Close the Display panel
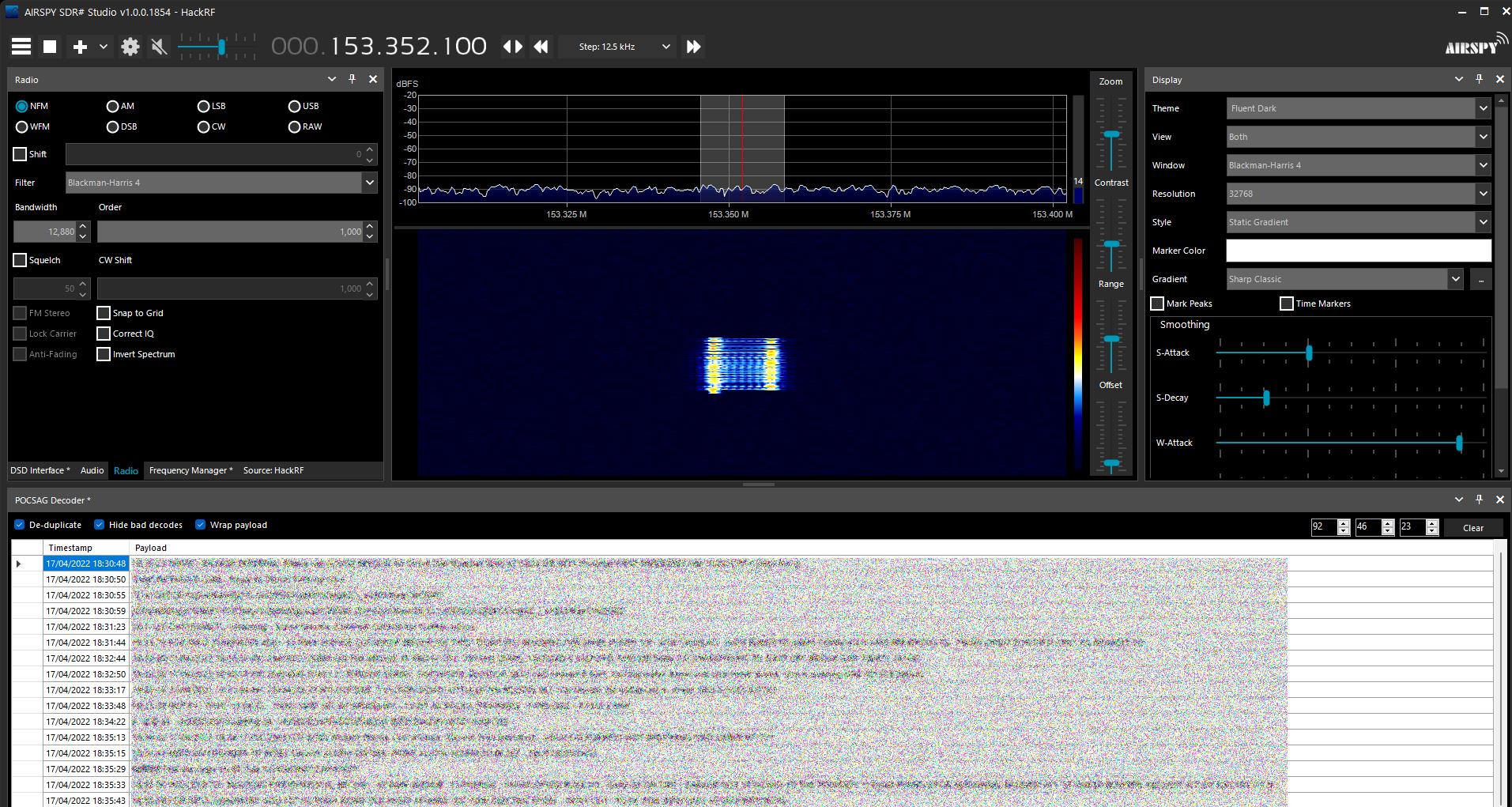Screen dimensions: 1512x807 click(1500, 79)
